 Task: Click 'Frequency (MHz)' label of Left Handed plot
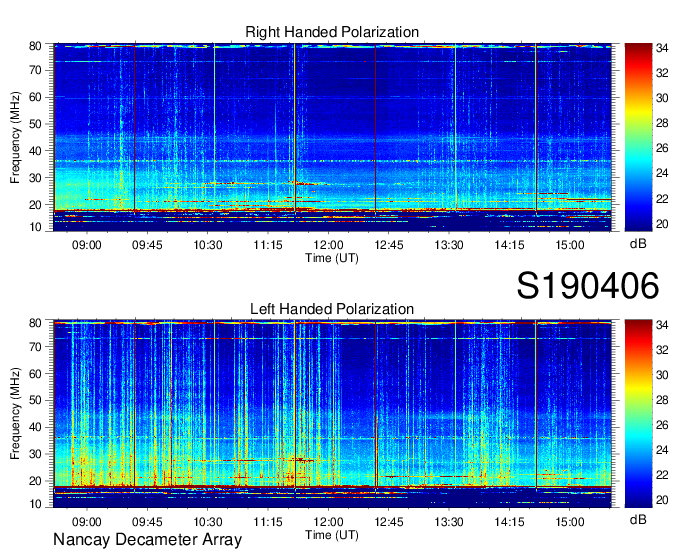pyautogui.click(x=15, y=414)
